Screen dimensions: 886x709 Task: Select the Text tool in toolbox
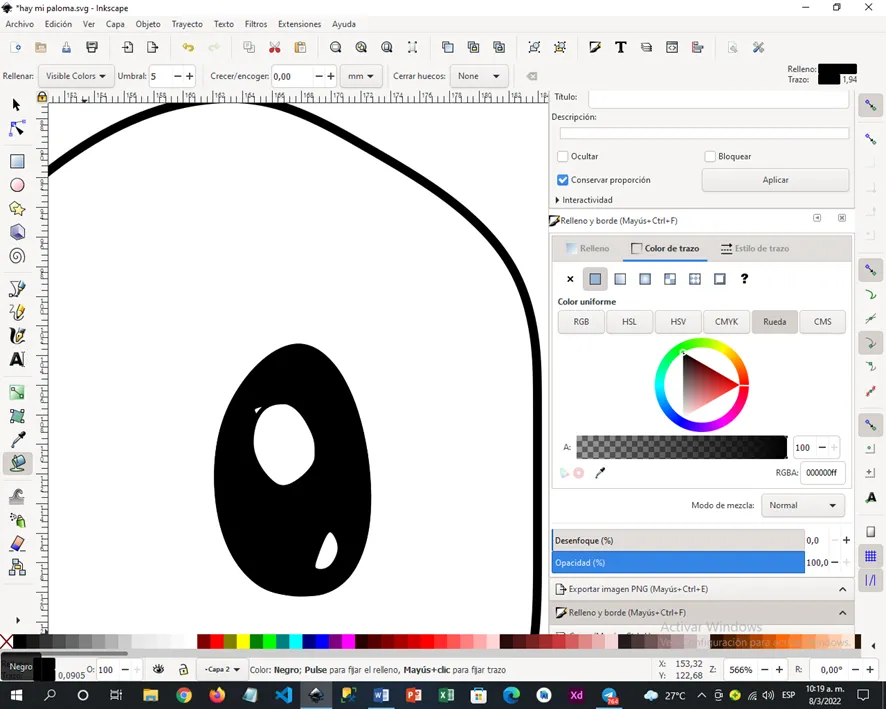(x=17, y=359)
